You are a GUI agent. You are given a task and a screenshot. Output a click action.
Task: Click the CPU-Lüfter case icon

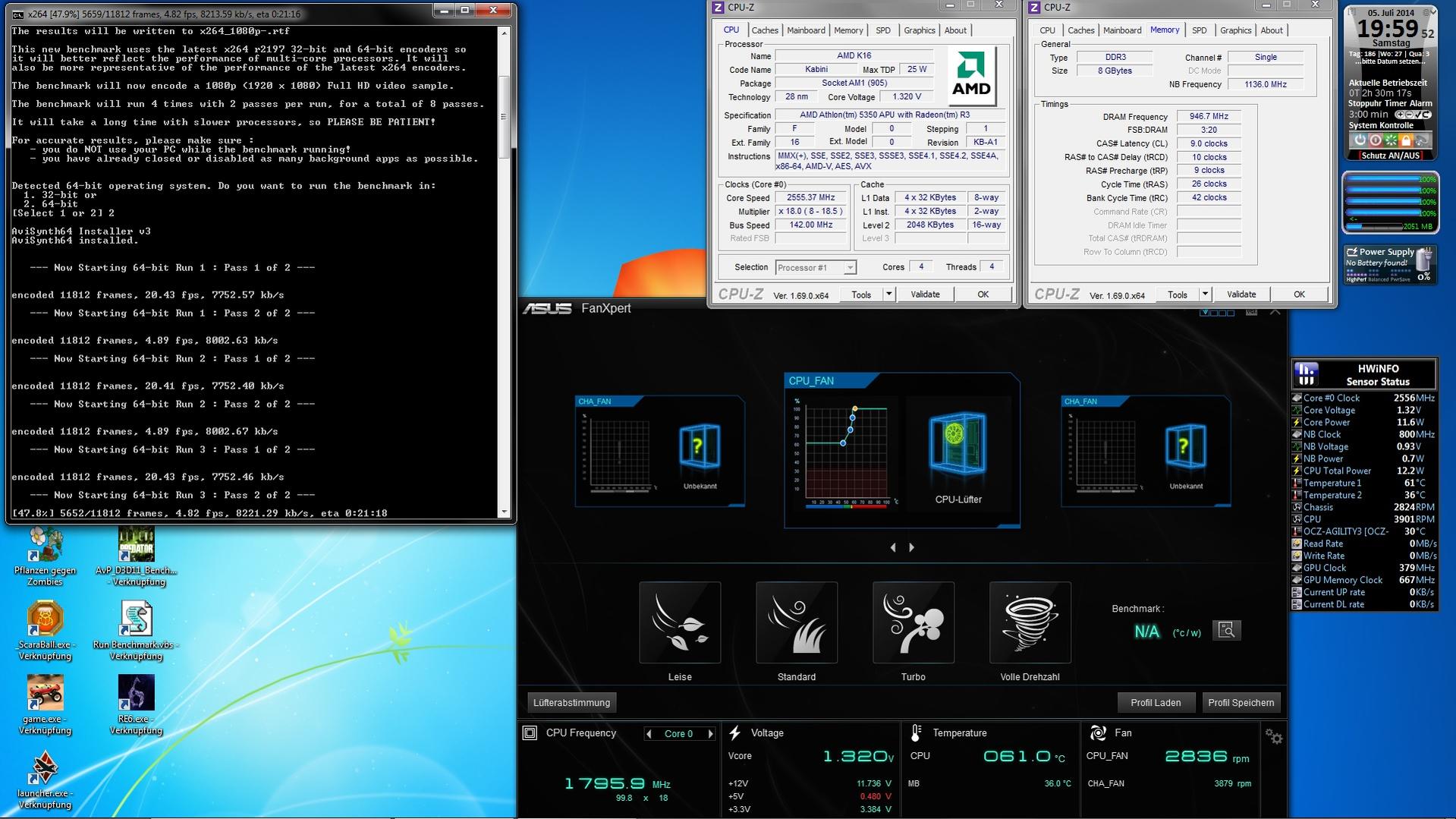(958, 442)
